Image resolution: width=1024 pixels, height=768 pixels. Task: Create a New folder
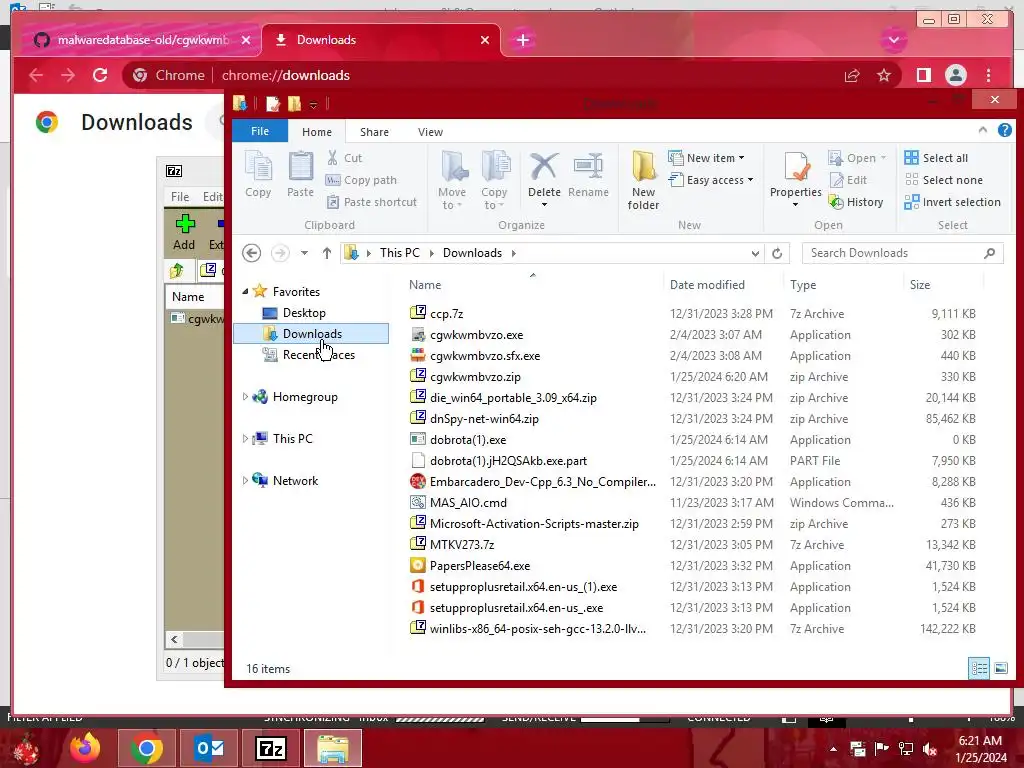643,180
